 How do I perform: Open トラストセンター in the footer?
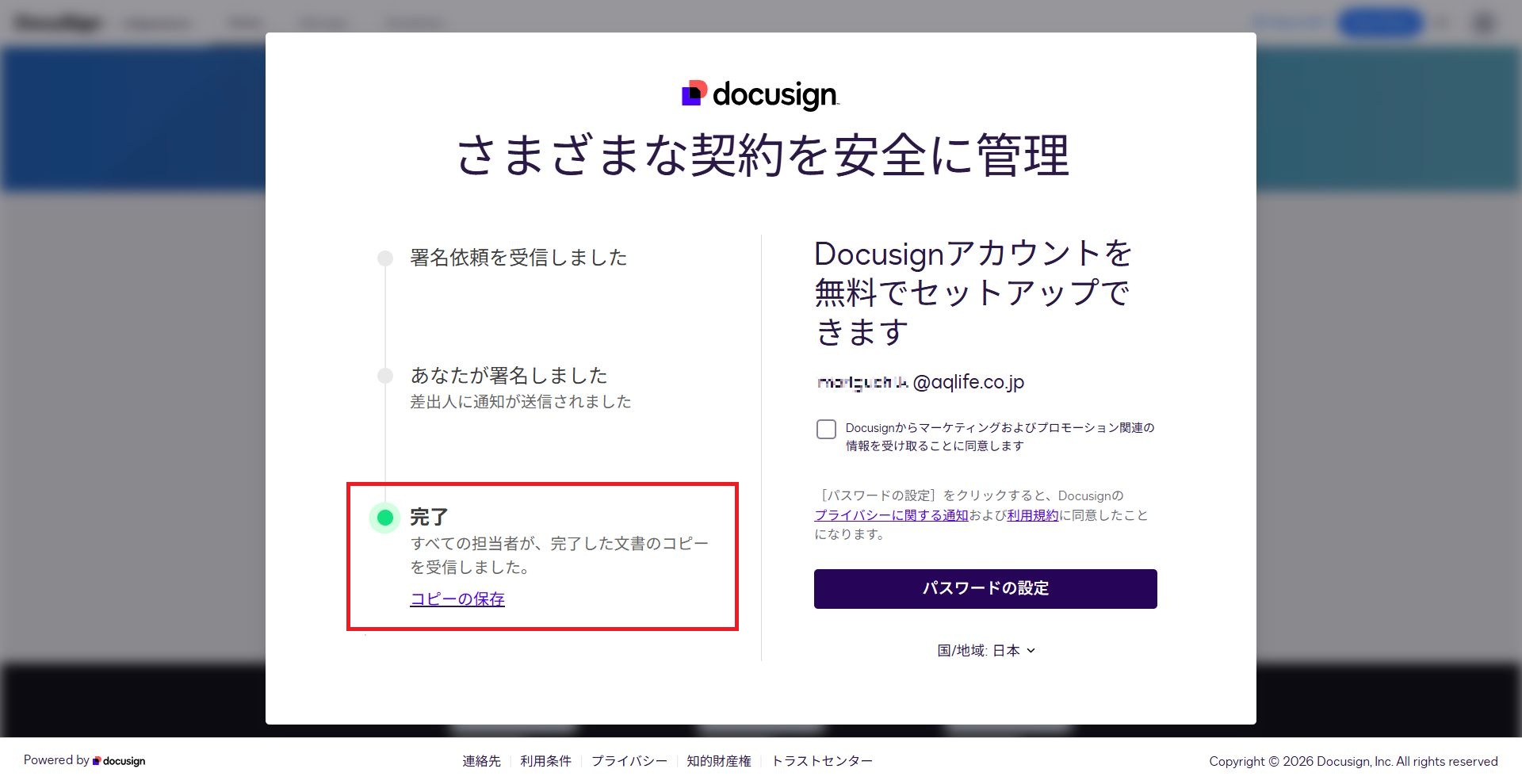click(x=822, y=761)
